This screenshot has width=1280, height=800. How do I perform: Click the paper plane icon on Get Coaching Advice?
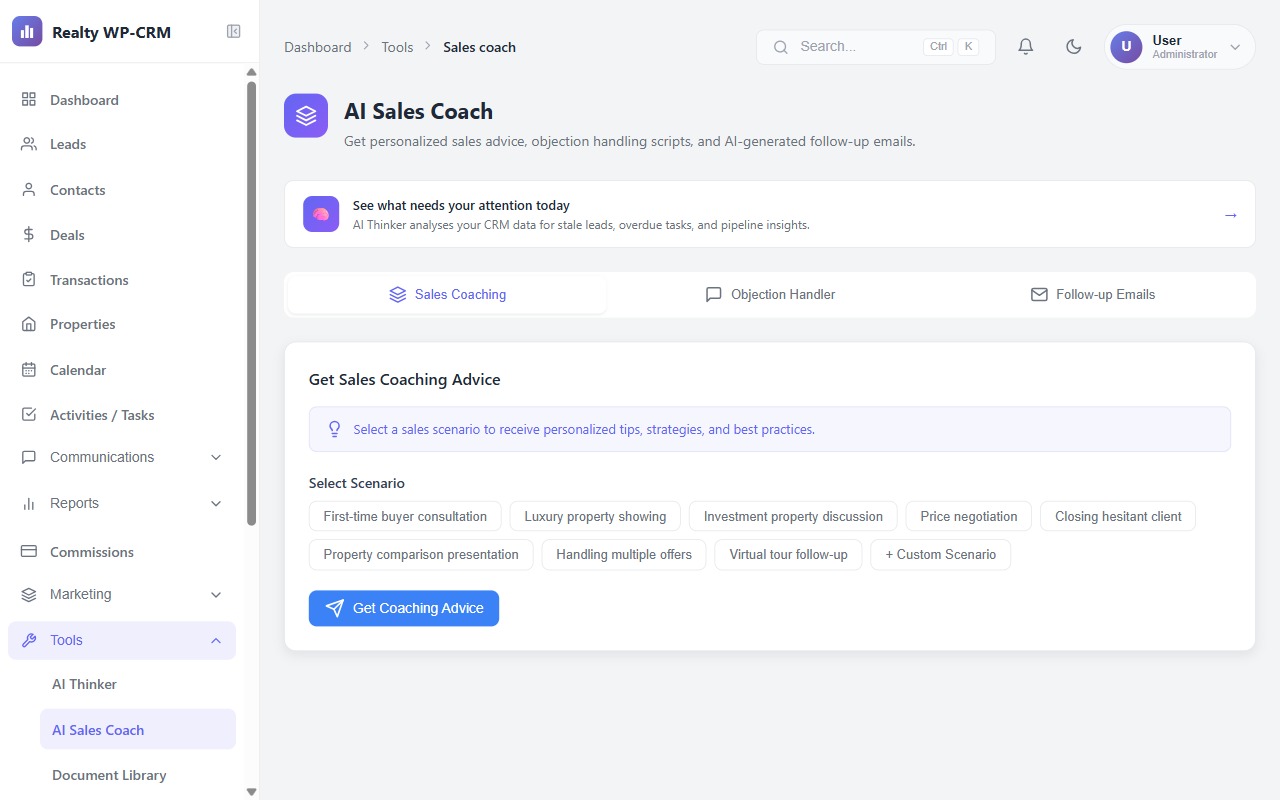(x=335, y=608)
